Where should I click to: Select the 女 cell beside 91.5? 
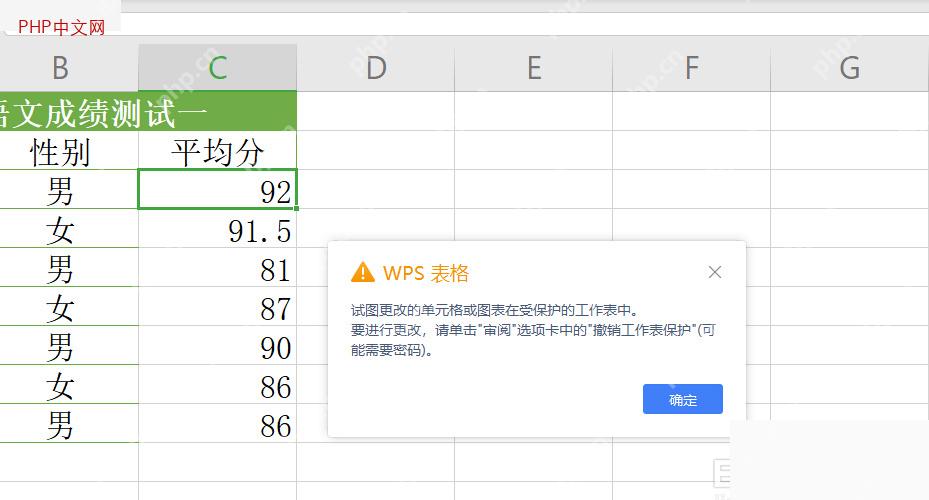click(69, 229)
